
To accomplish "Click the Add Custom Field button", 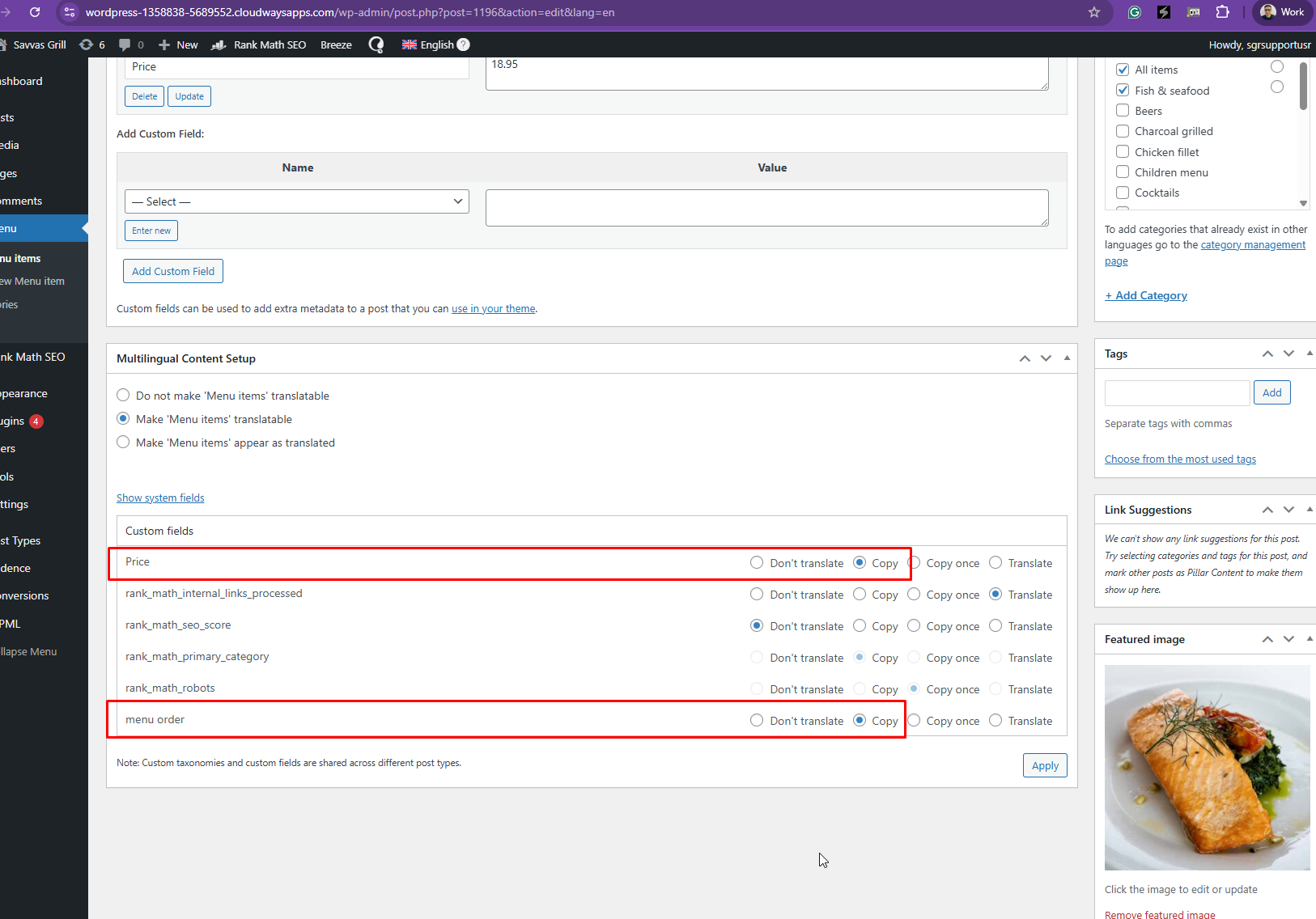I will (173, 271).
